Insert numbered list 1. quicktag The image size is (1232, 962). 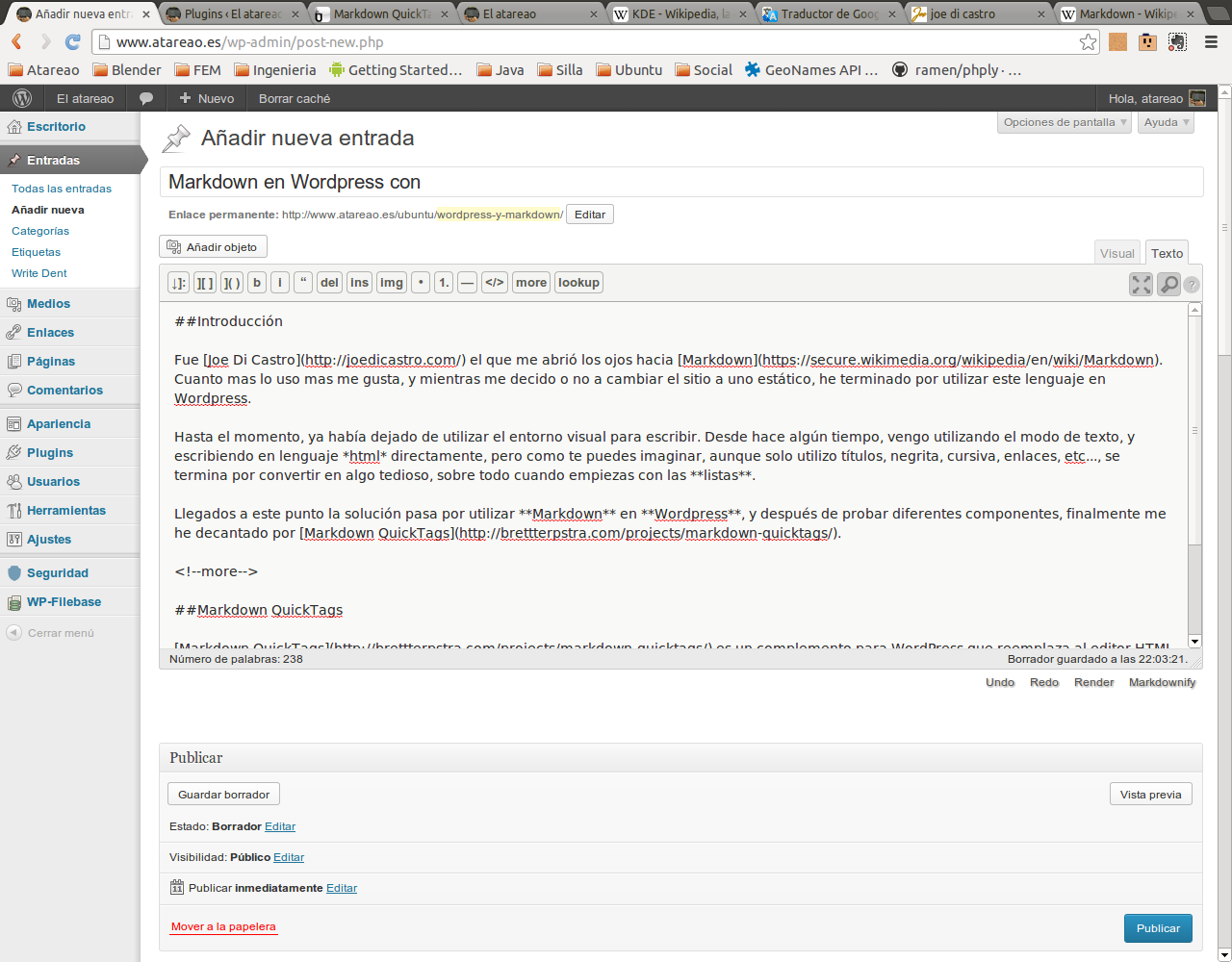(444, 283)
